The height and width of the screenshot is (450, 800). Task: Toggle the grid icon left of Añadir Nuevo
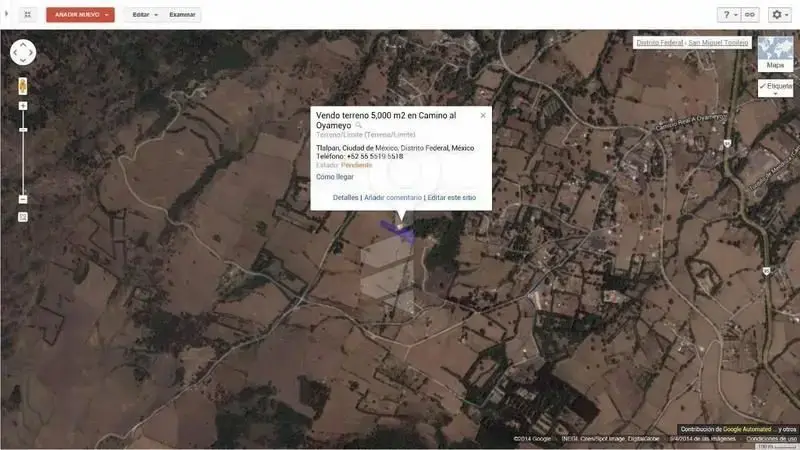pyautogui.click(x=28, y=15)
